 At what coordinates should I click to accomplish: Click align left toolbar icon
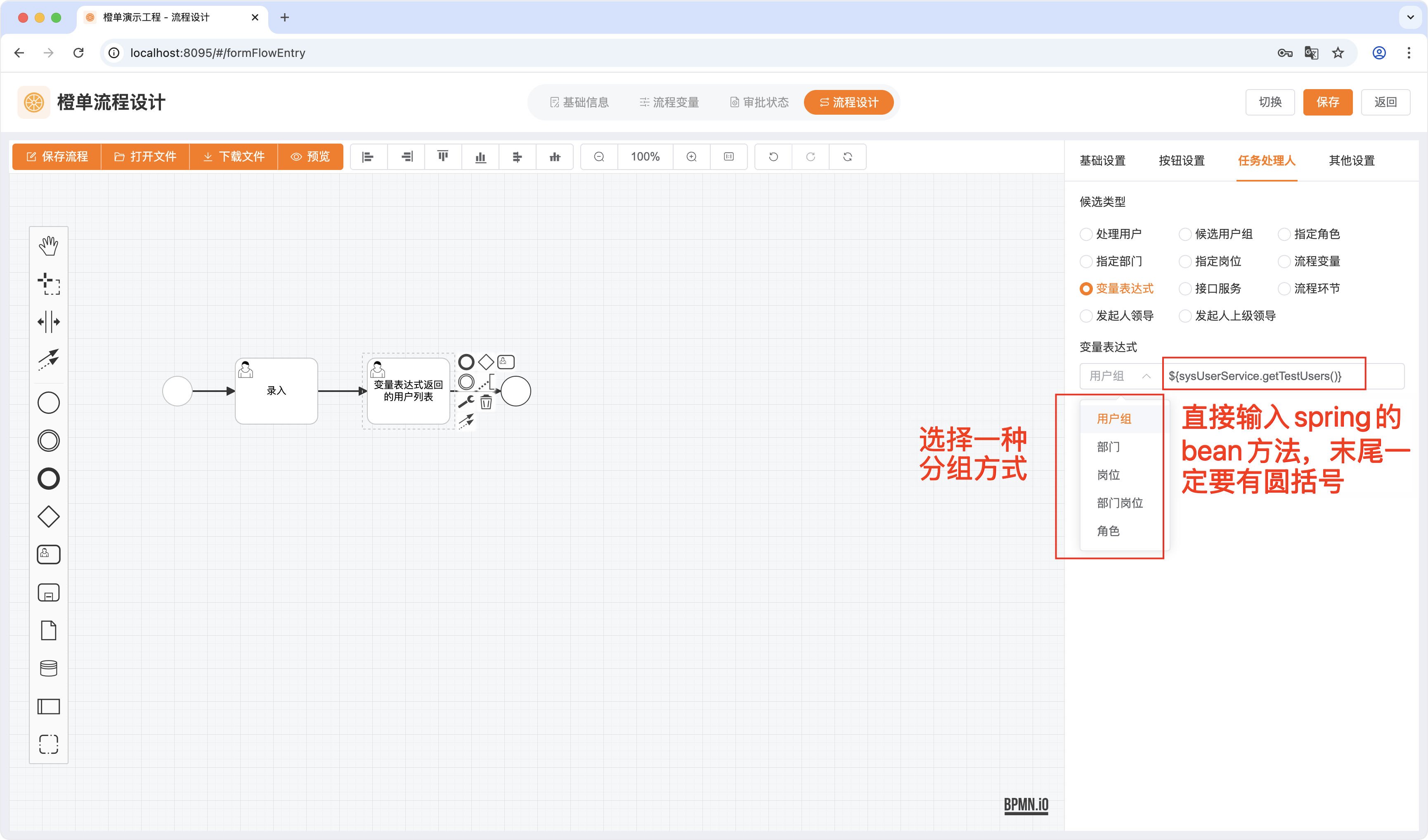click(x=368, y=157)
